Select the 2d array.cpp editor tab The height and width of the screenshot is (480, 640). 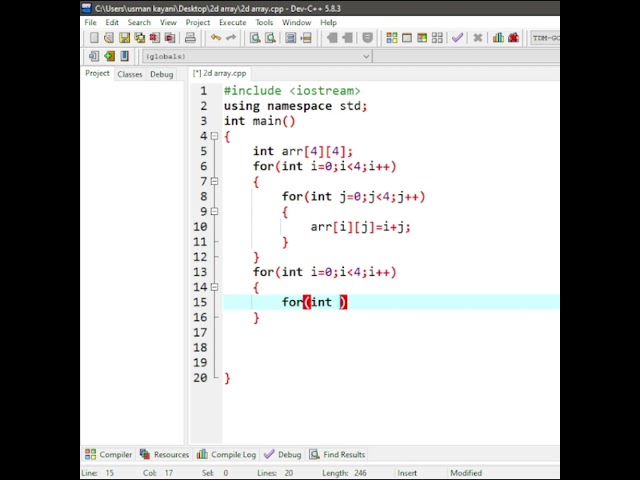click(x=220, y=73)
